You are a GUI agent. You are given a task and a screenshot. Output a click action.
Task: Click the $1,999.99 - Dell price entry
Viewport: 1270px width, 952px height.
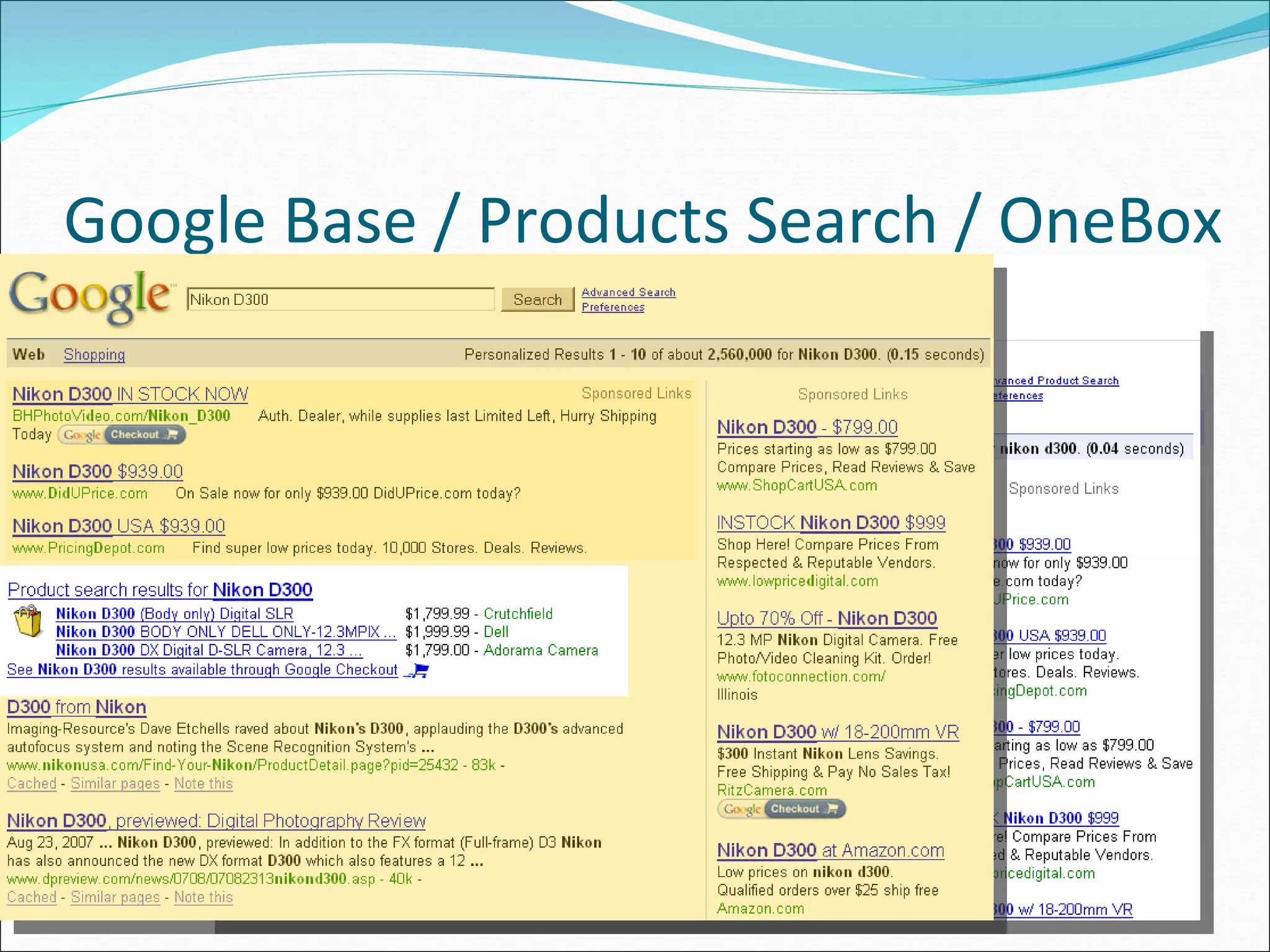click(457, 632)
